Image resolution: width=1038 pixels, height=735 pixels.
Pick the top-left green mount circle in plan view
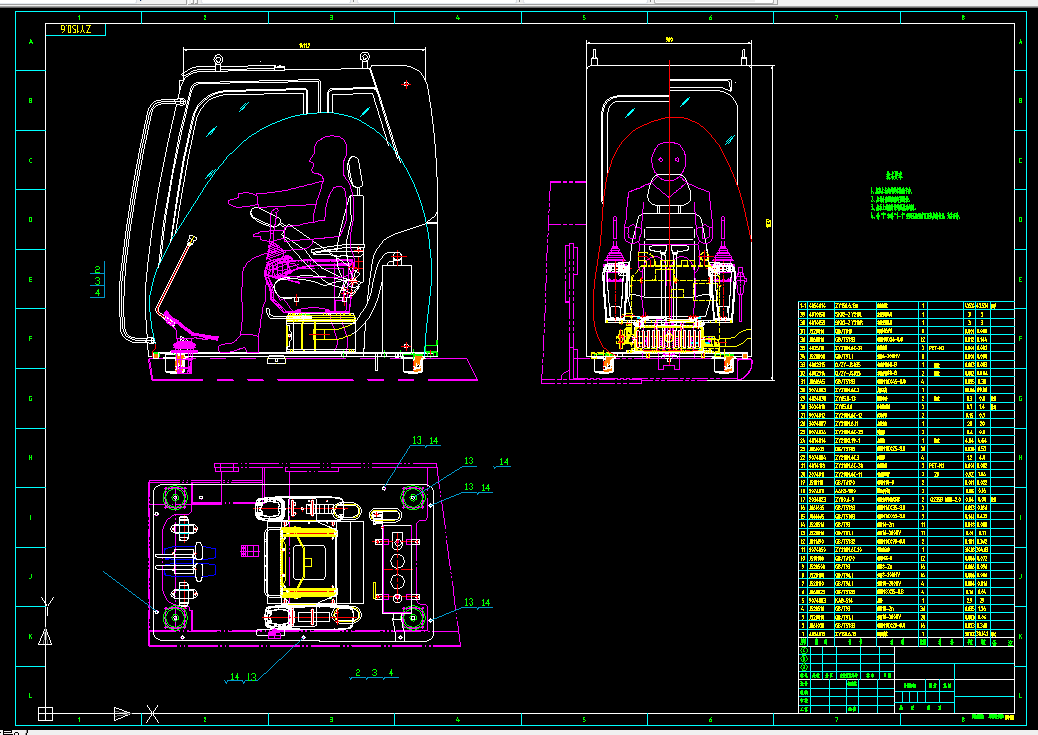[175, 497]
